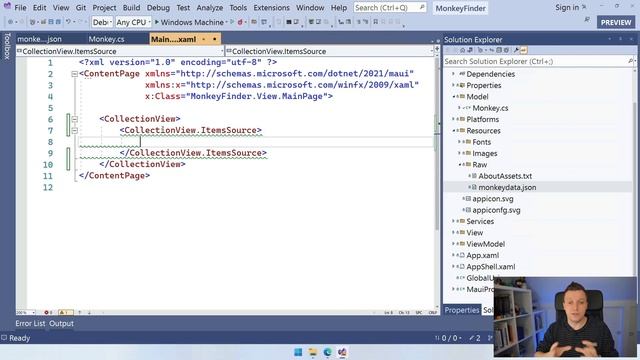The height and width of the screenshot is (360, 640).
Task: Expand the Dependencies node
Action: [453, 74]
